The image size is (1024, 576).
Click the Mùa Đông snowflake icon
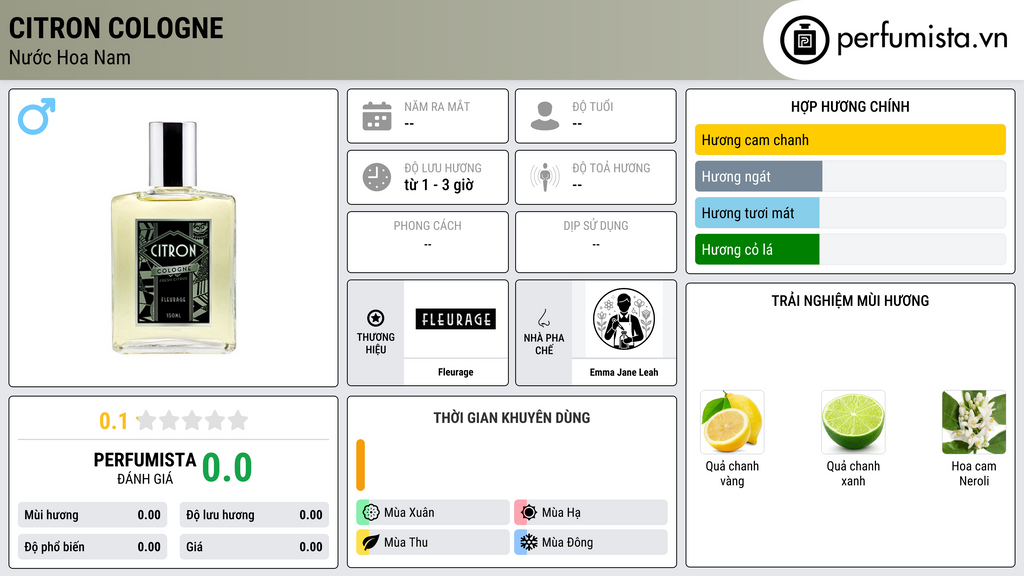[529, 542]
